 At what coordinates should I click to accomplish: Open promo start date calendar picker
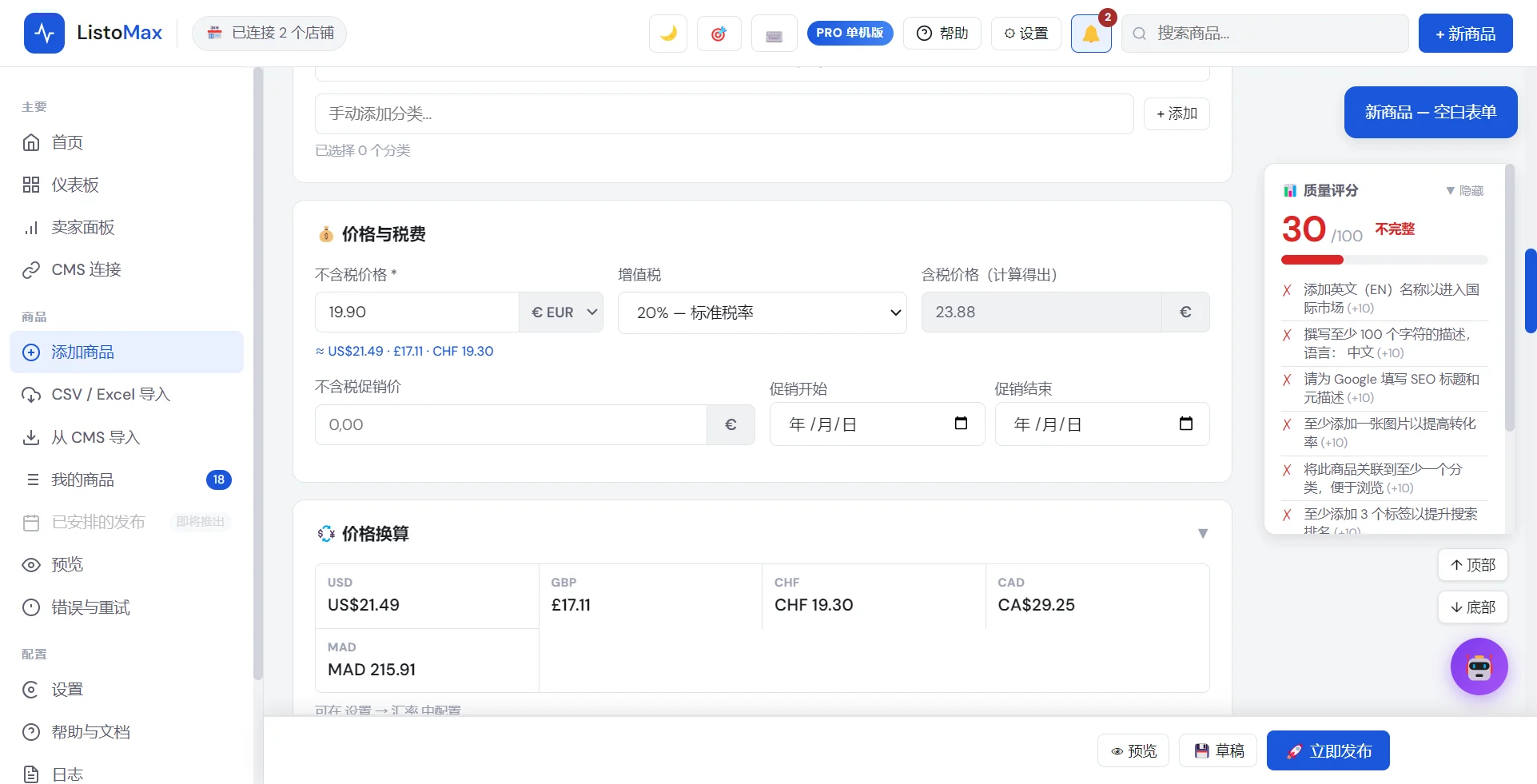pyautogui.click(x=961, y=424)
